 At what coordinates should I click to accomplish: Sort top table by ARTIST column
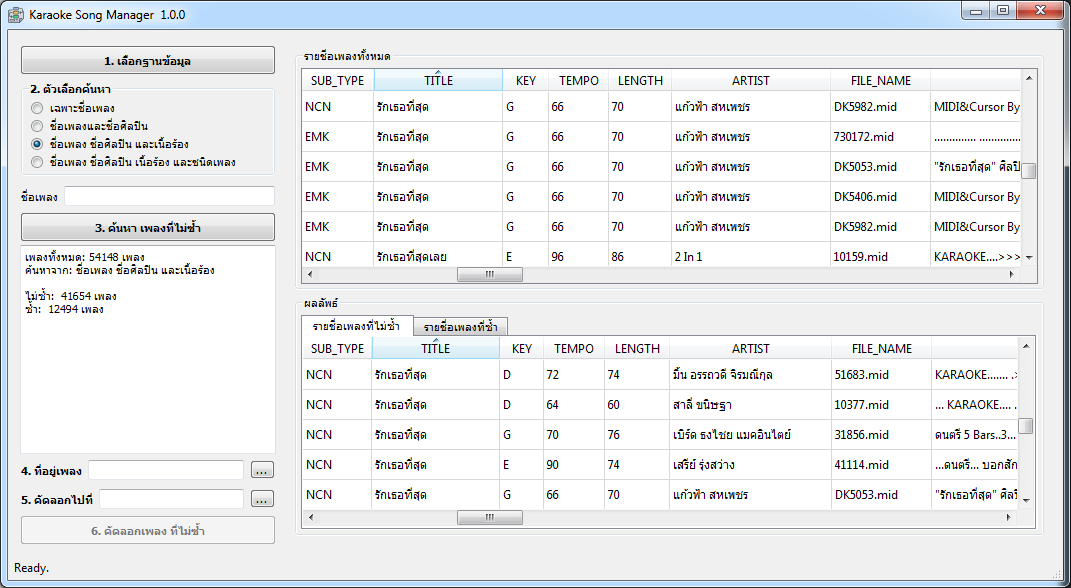751,81
